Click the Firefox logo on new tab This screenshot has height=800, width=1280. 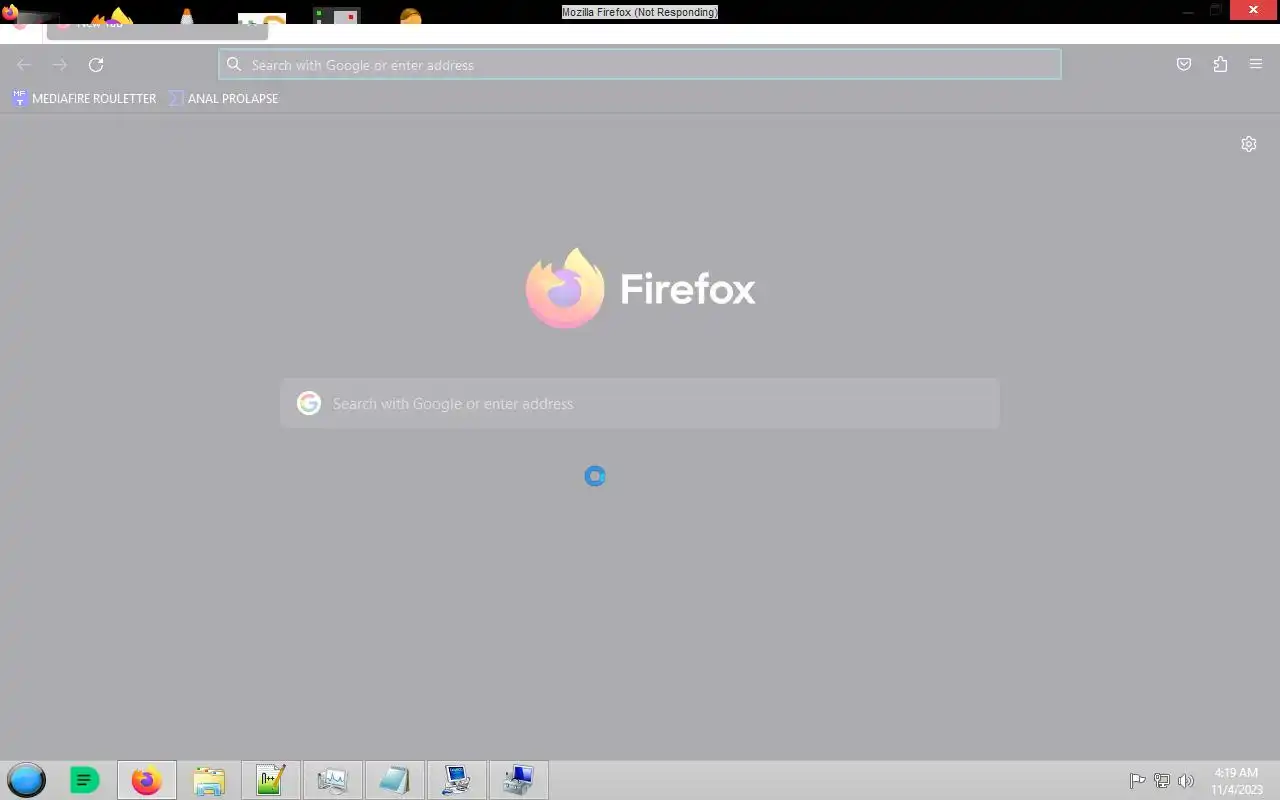coord(565,289)
